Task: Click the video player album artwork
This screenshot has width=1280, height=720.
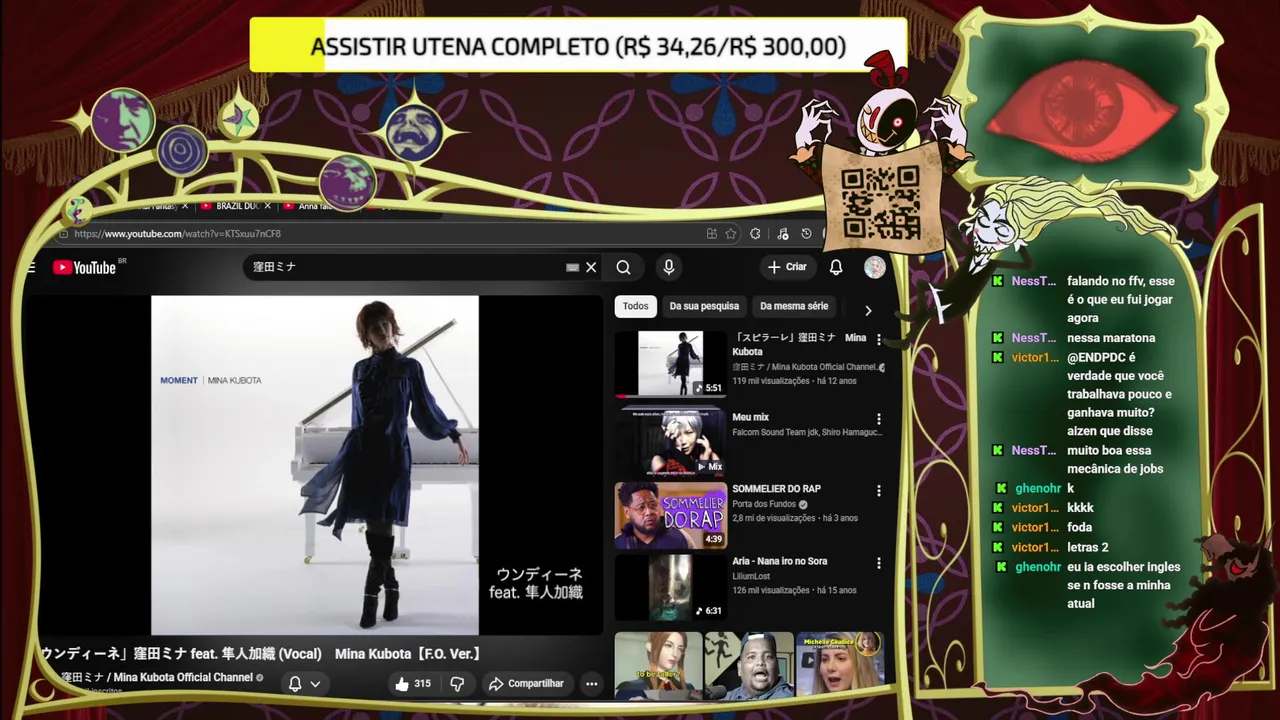Action: [x=315, y=465]
